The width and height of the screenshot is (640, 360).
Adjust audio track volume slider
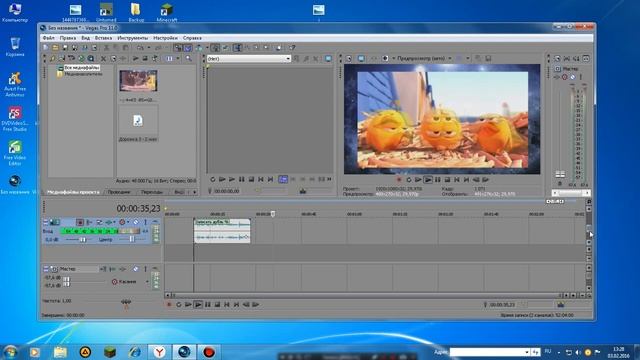tap(83, 240)
